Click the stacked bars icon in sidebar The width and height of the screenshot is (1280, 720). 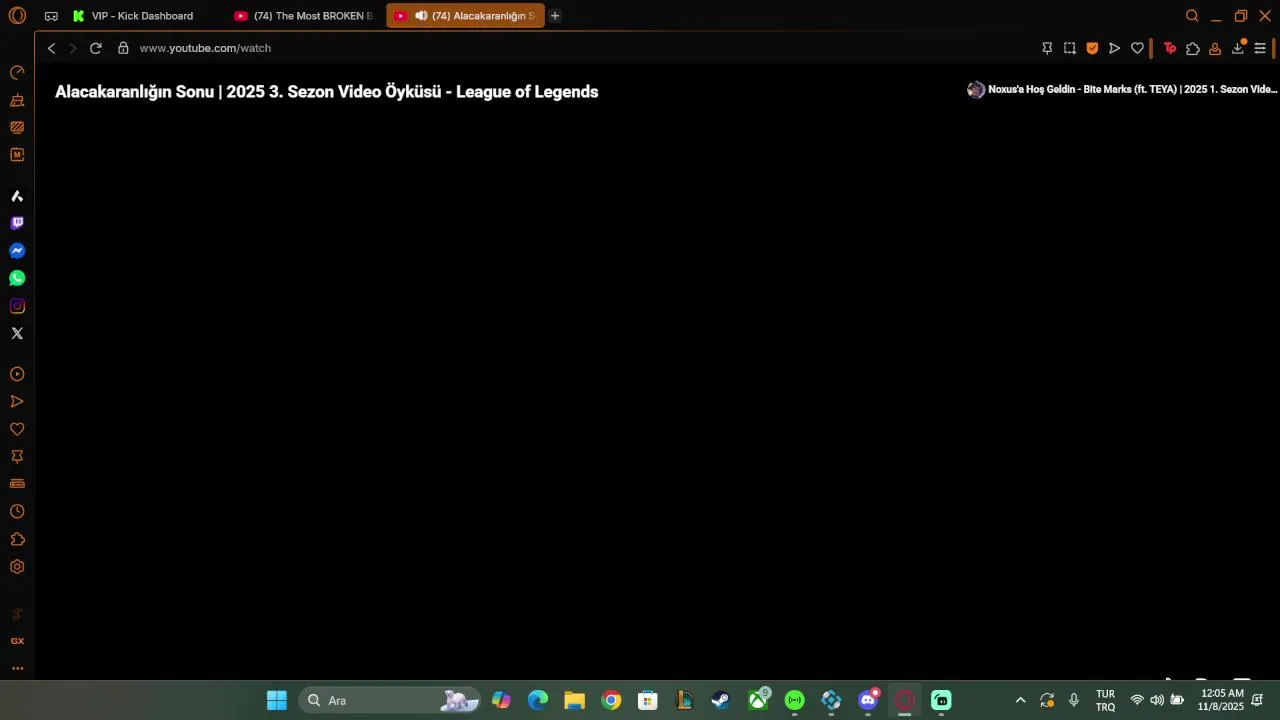click(17, 484)
